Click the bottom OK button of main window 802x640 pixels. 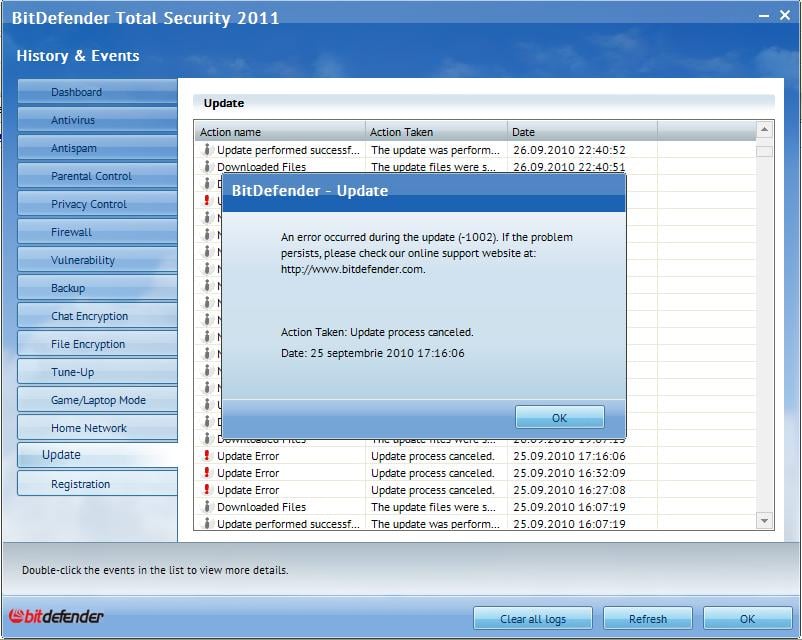[x=747, y=619]
